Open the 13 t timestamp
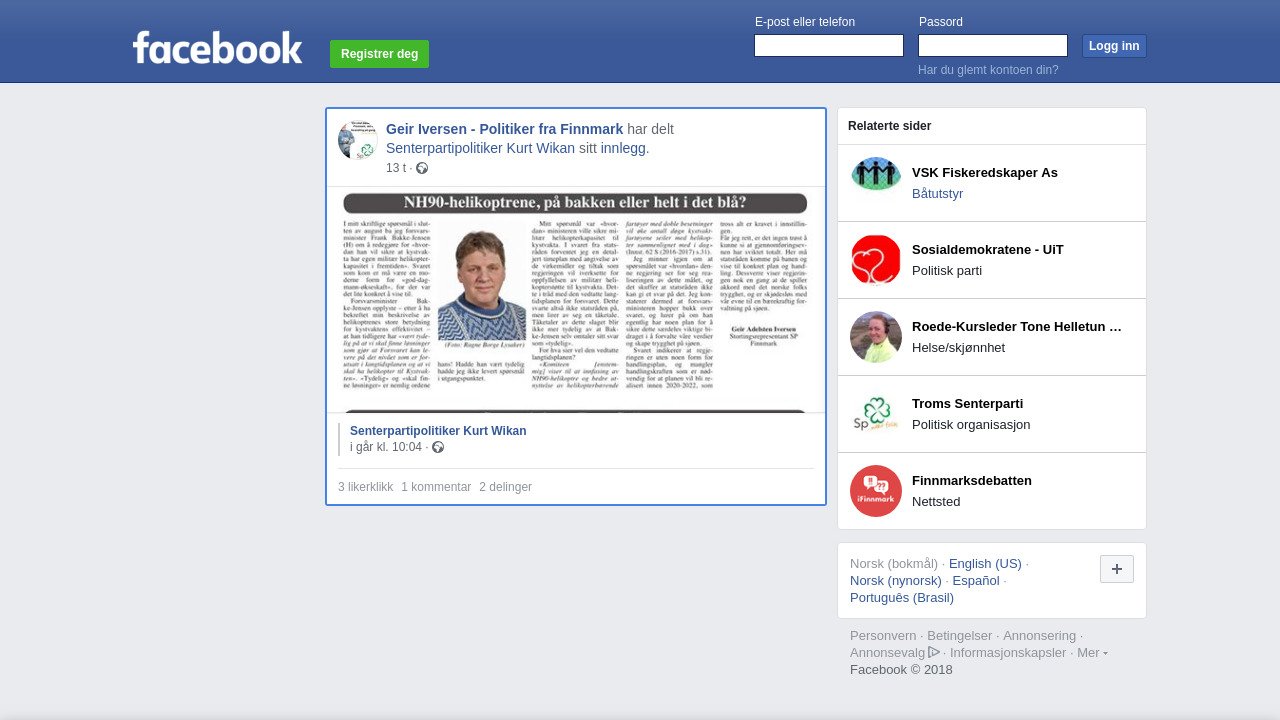This screenshot has width=1280, height=720. pos(396,168)
